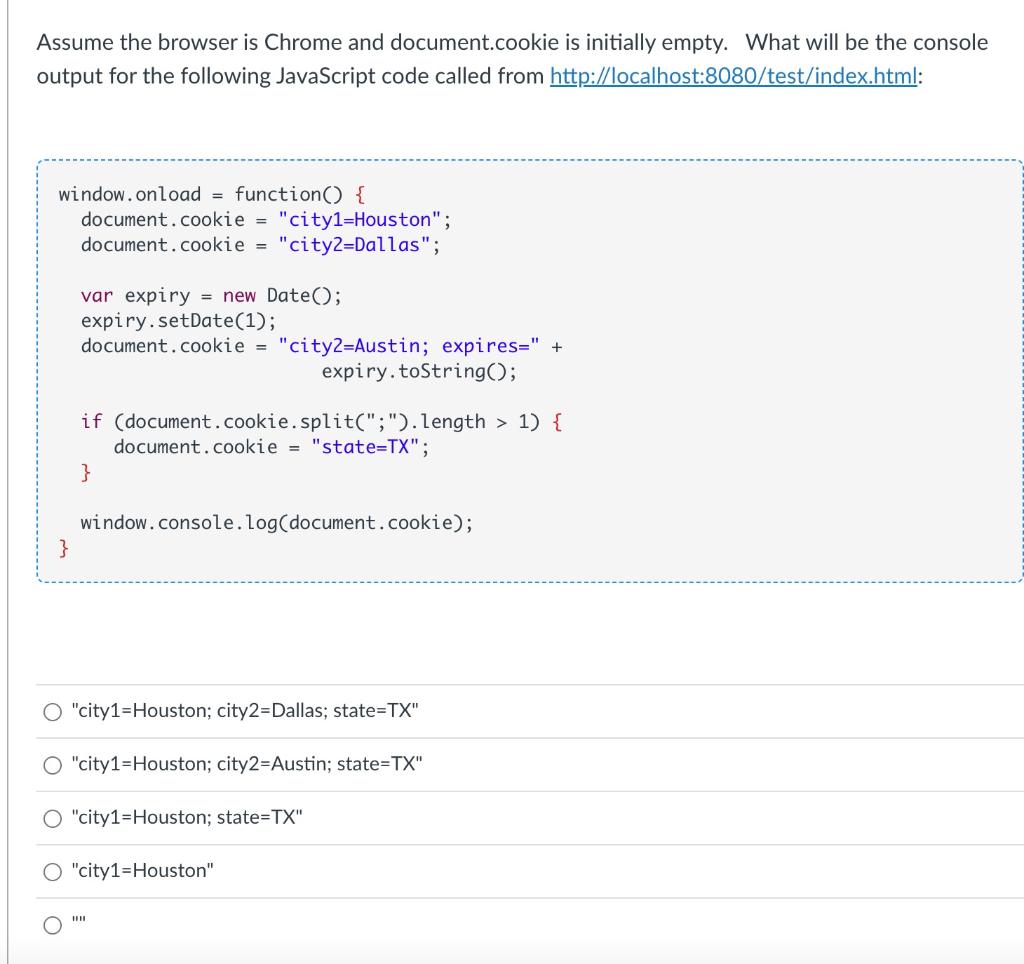Select answer "city1=Houston; state=TX"
1024x964 pixels.
tap(51, 818)
